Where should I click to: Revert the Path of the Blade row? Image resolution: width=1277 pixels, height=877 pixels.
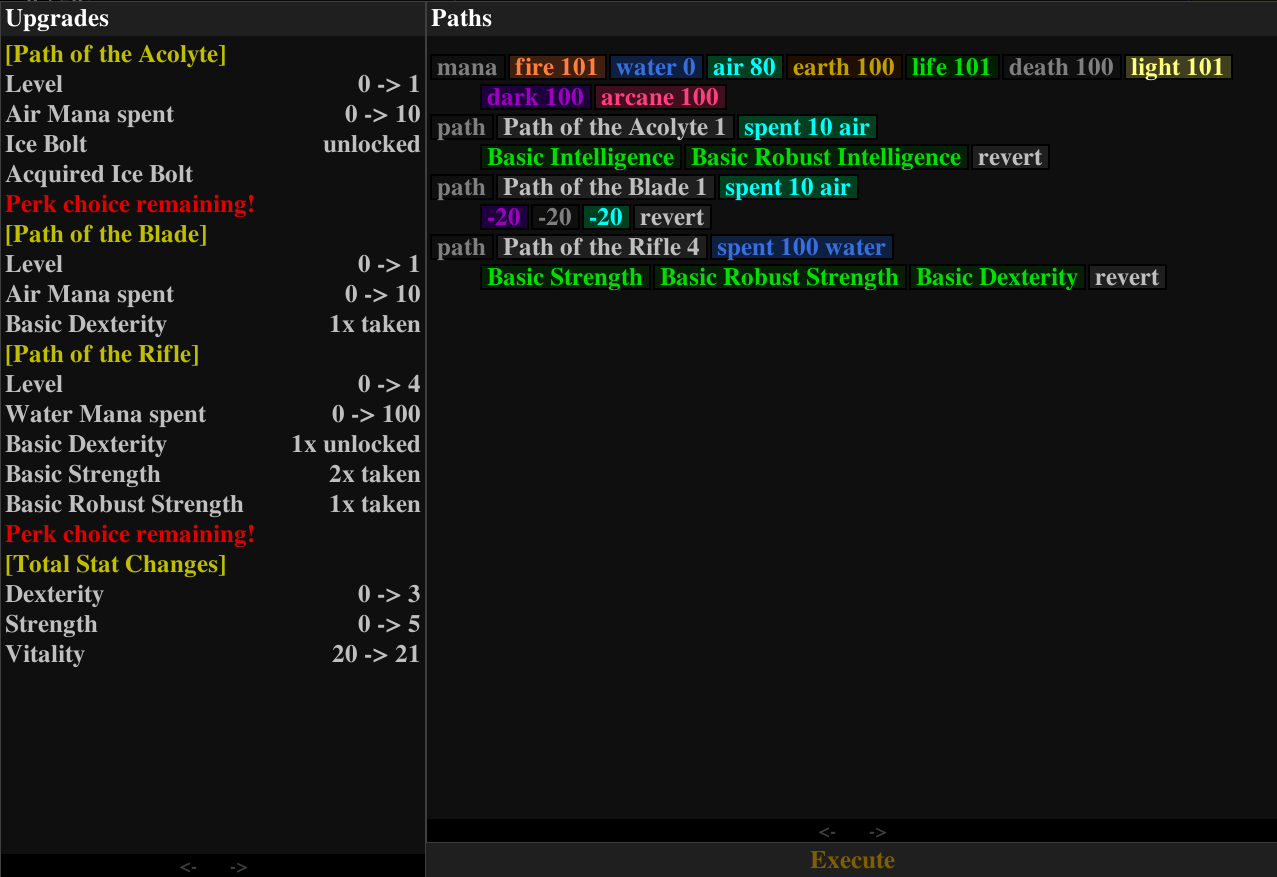[x=672, y=217]
